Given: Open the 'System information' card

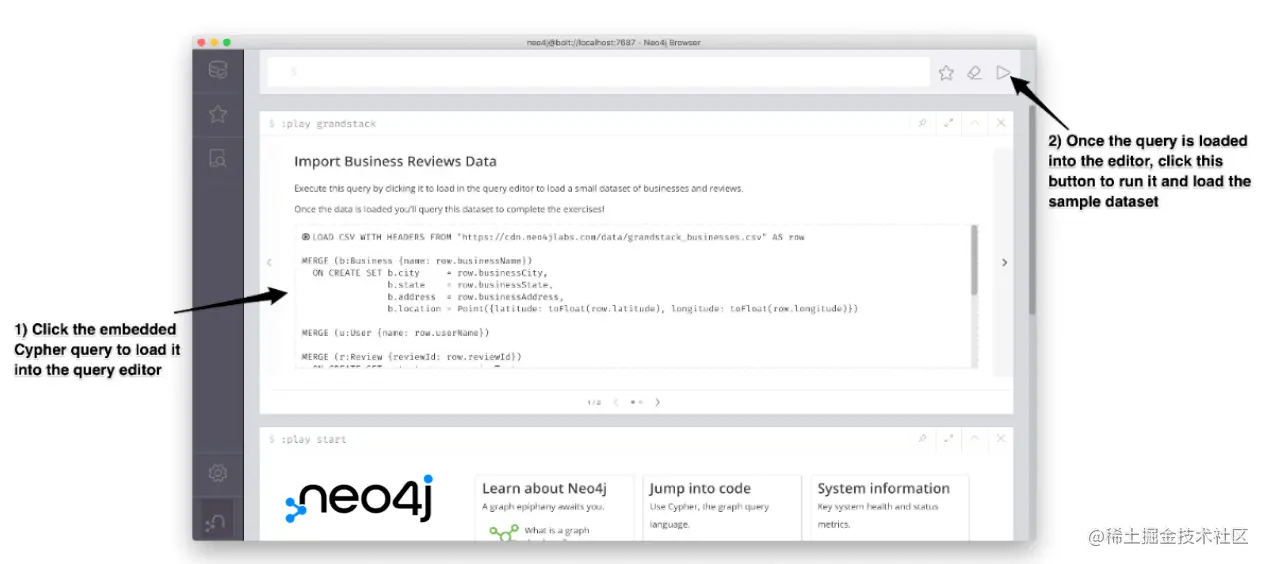Looking at the screenshot, I should pyautogui.click(x=890, y=508).
